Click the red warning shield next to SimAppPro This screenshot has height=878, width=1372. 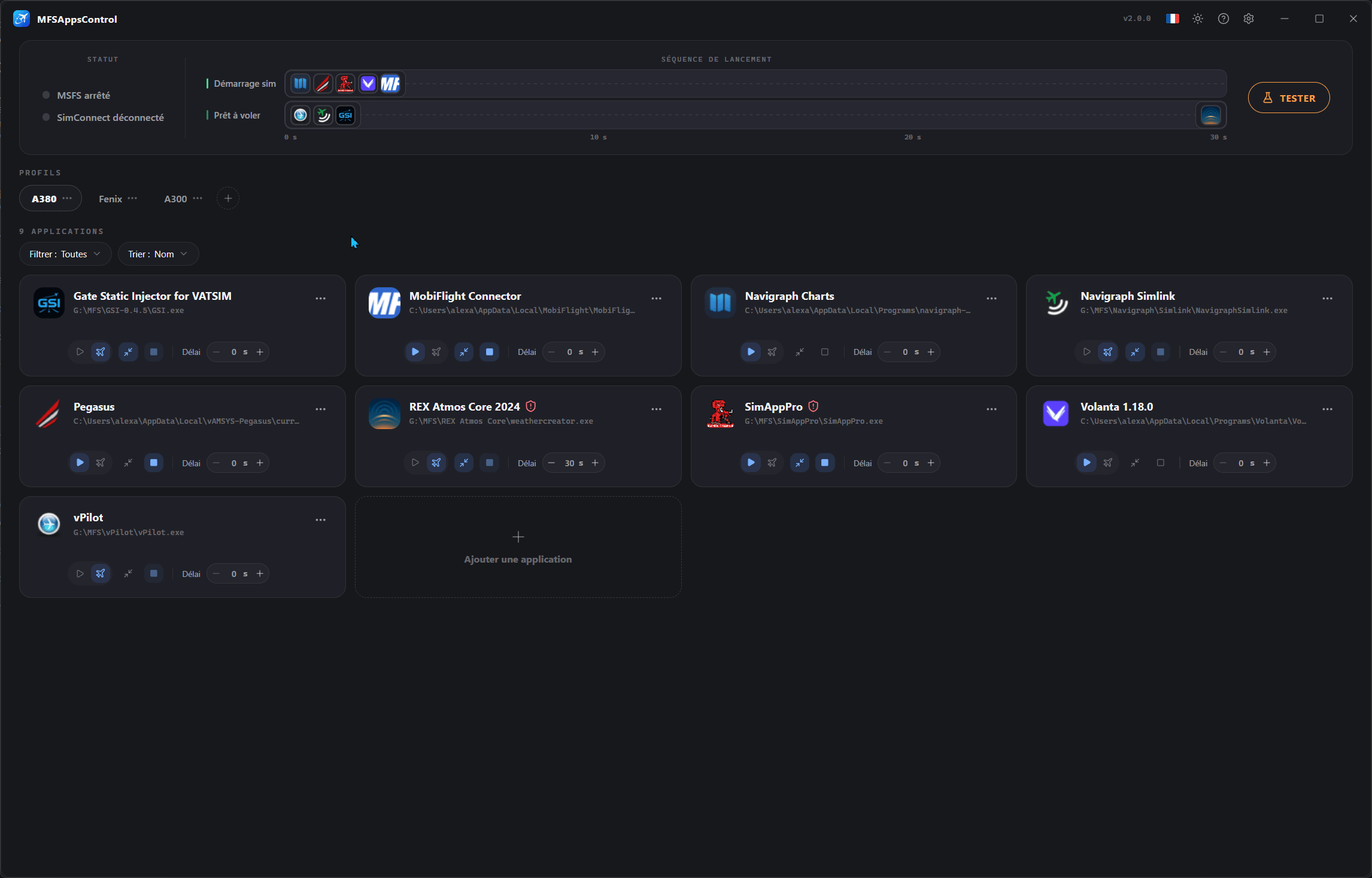[813, 406]
